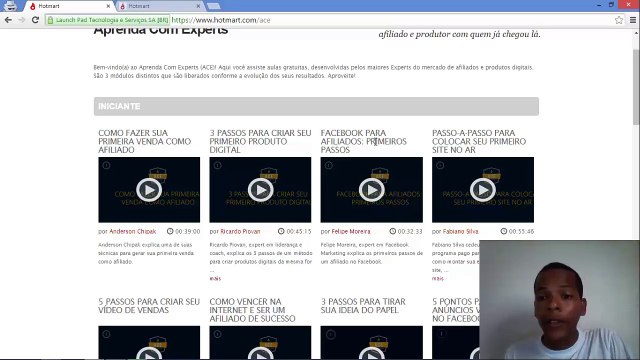Open info icon on Primeiro Site video
Viewport: 640px width, 360px height.
tap(440, 165)
